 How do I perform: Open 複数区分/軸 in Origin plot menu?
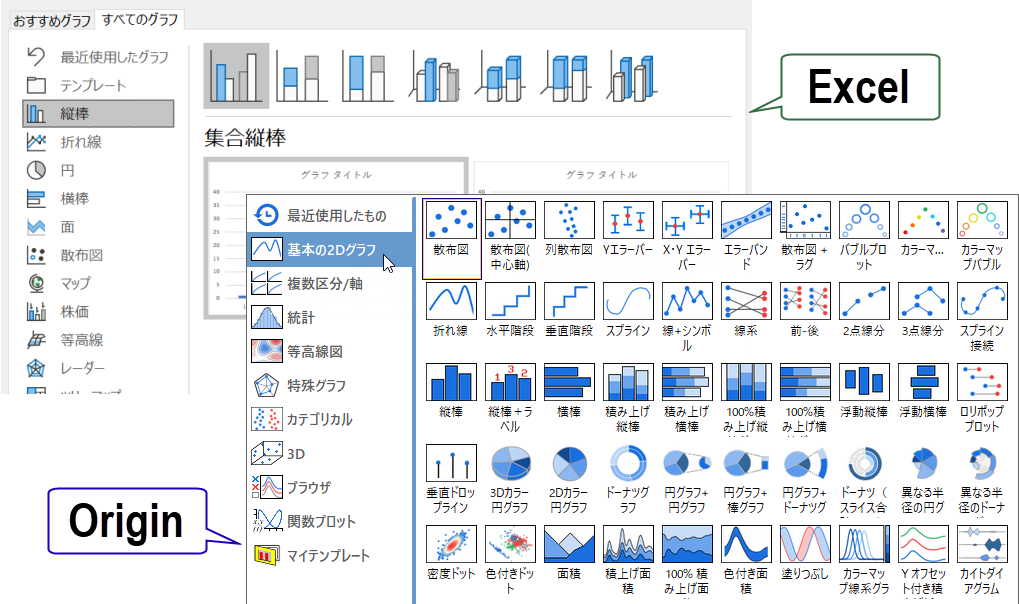pyautogui.click(x=330, y=283)
